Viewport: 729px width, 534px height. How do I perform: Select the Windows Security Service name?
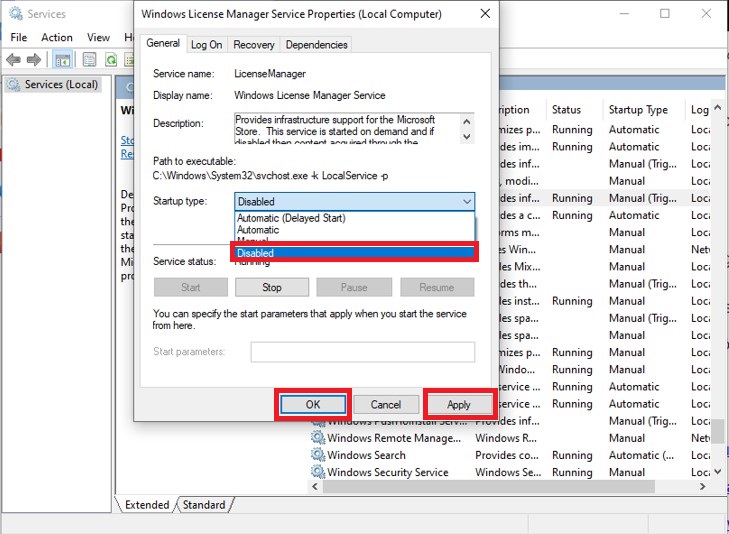[388, 472]
